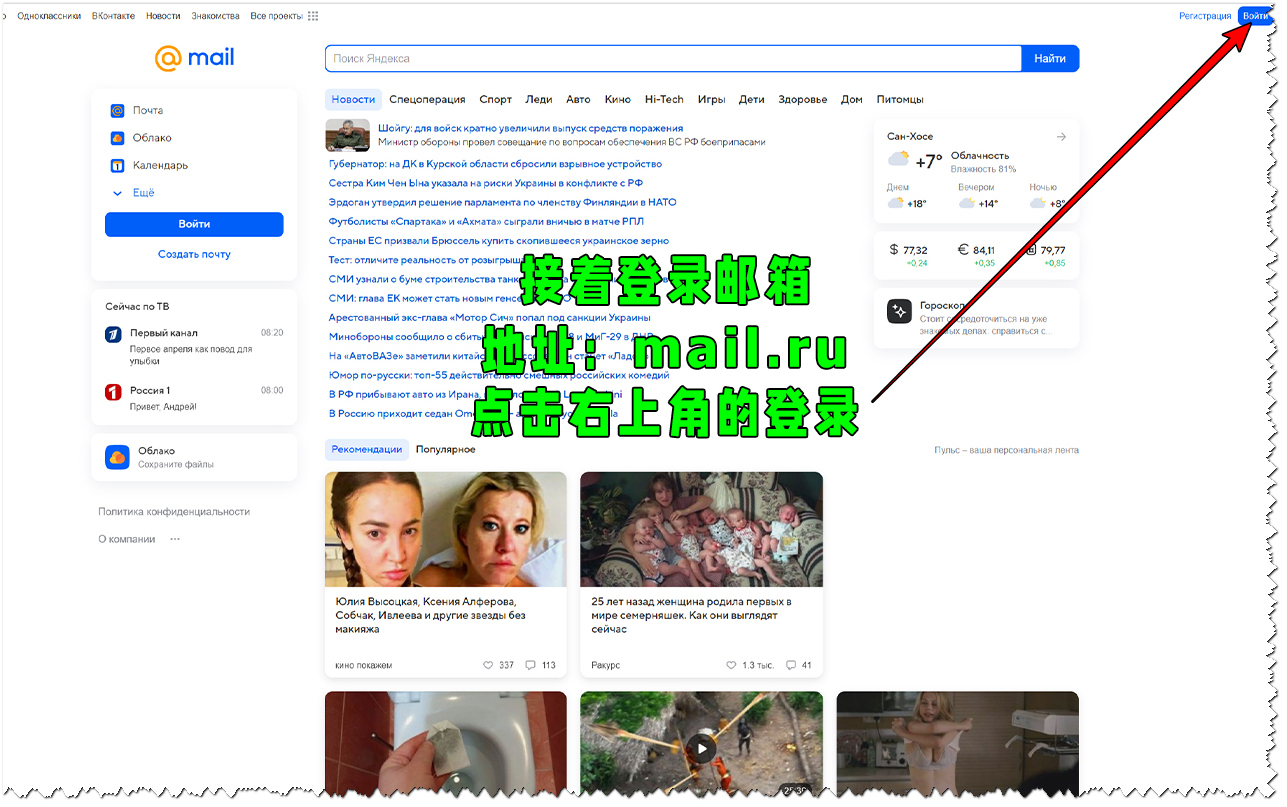Open the Юлия Высоцкая article image
The image size is (1287, 807).
click(446, 529)
